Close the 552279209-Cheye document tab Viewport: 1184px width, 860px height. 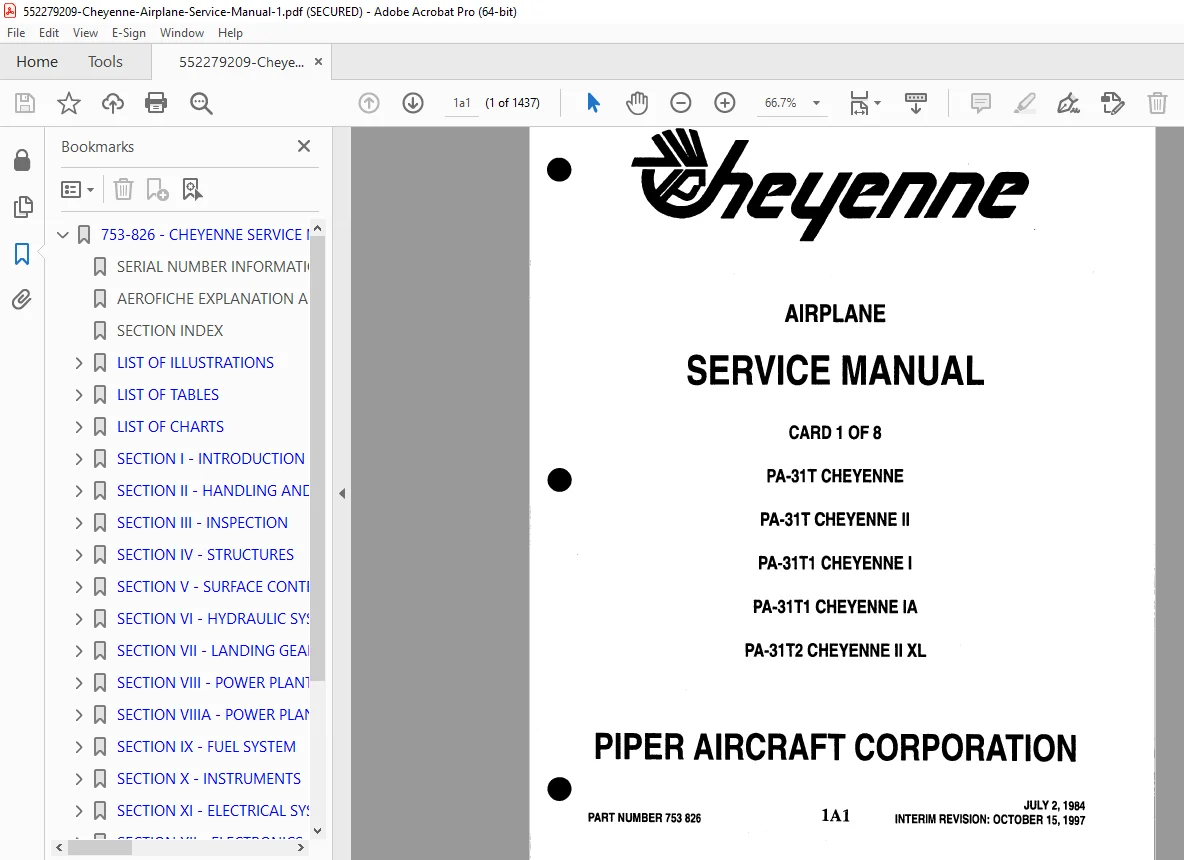319,62
